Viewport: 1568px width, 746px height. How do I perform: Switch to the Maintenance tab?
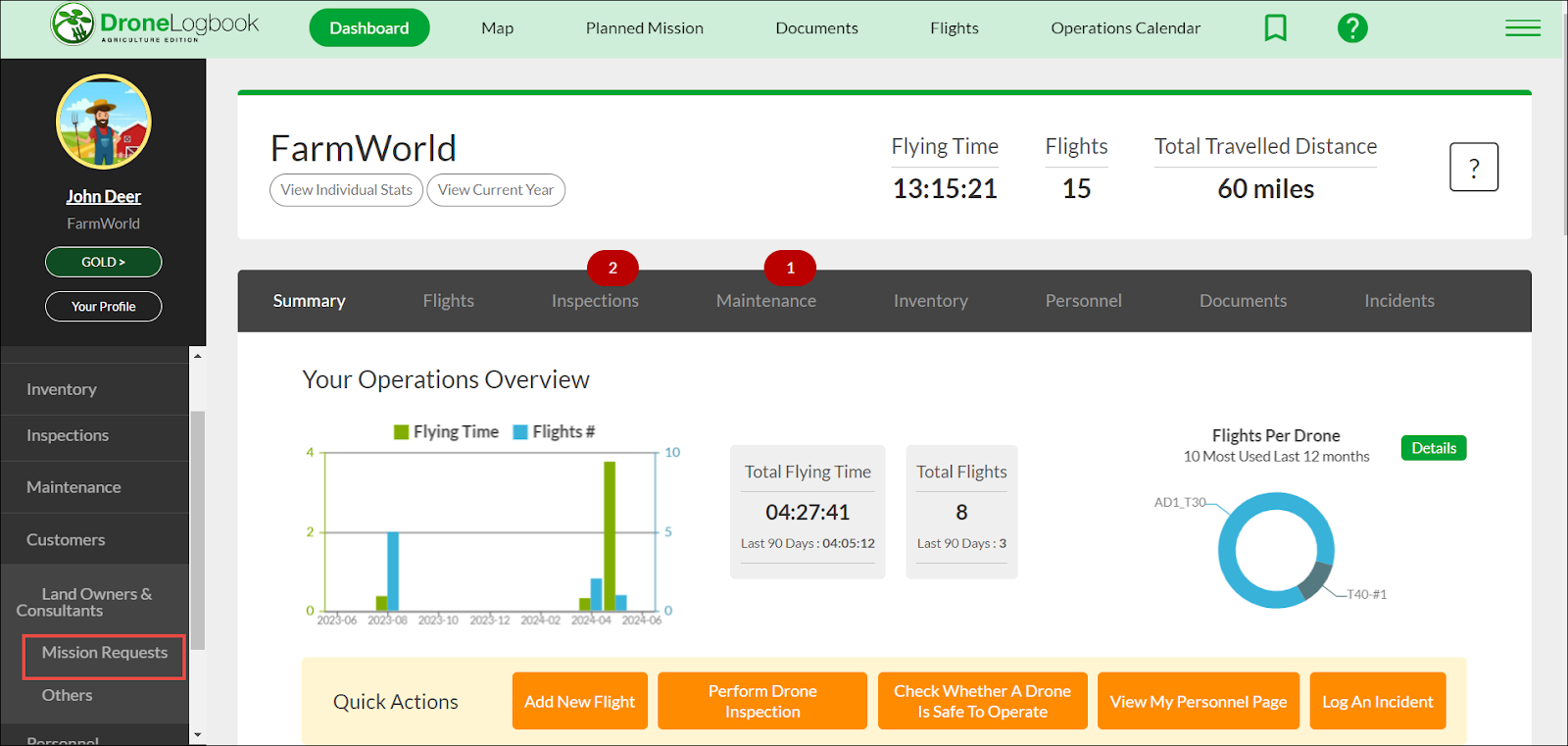(x=766, y=301)
